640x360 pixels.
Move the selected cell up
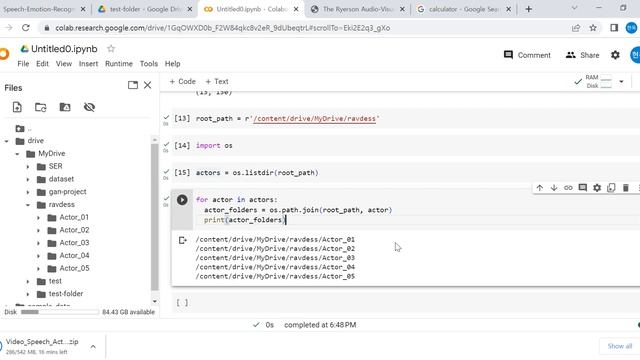pyautogui.click(x=540, y=188)
